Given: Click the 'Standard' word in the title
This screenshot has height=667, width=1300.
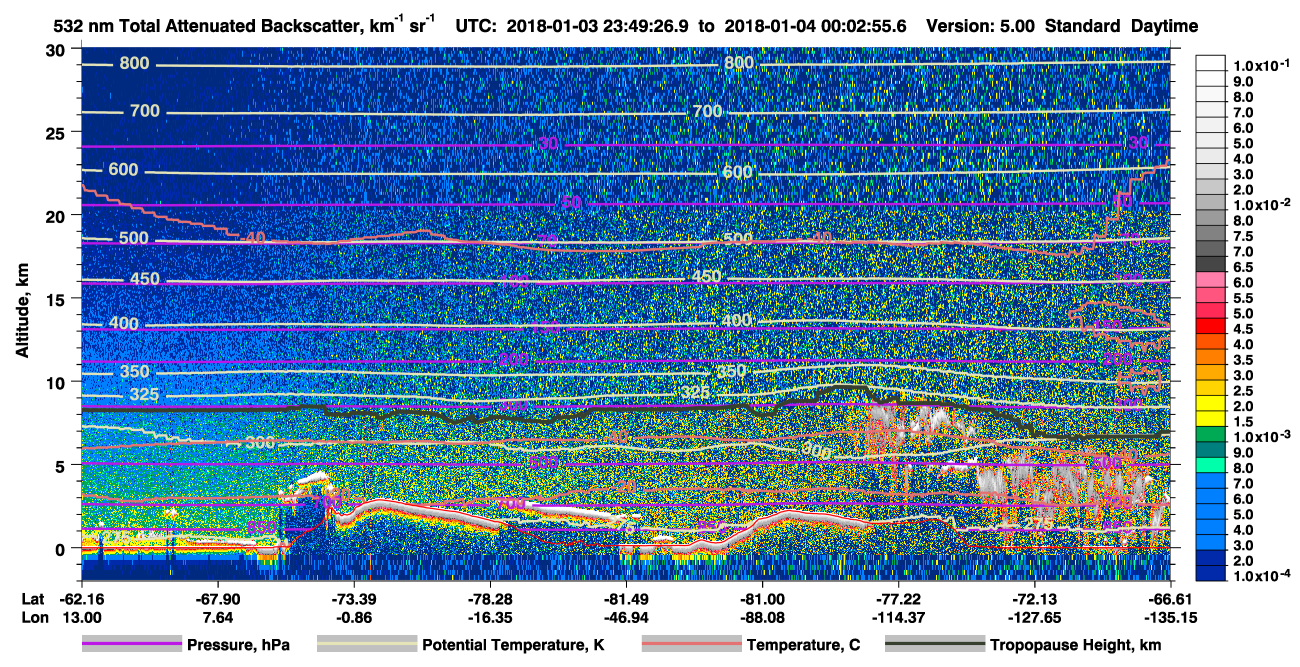Looking at the screenshot, I should [1084, 27].
